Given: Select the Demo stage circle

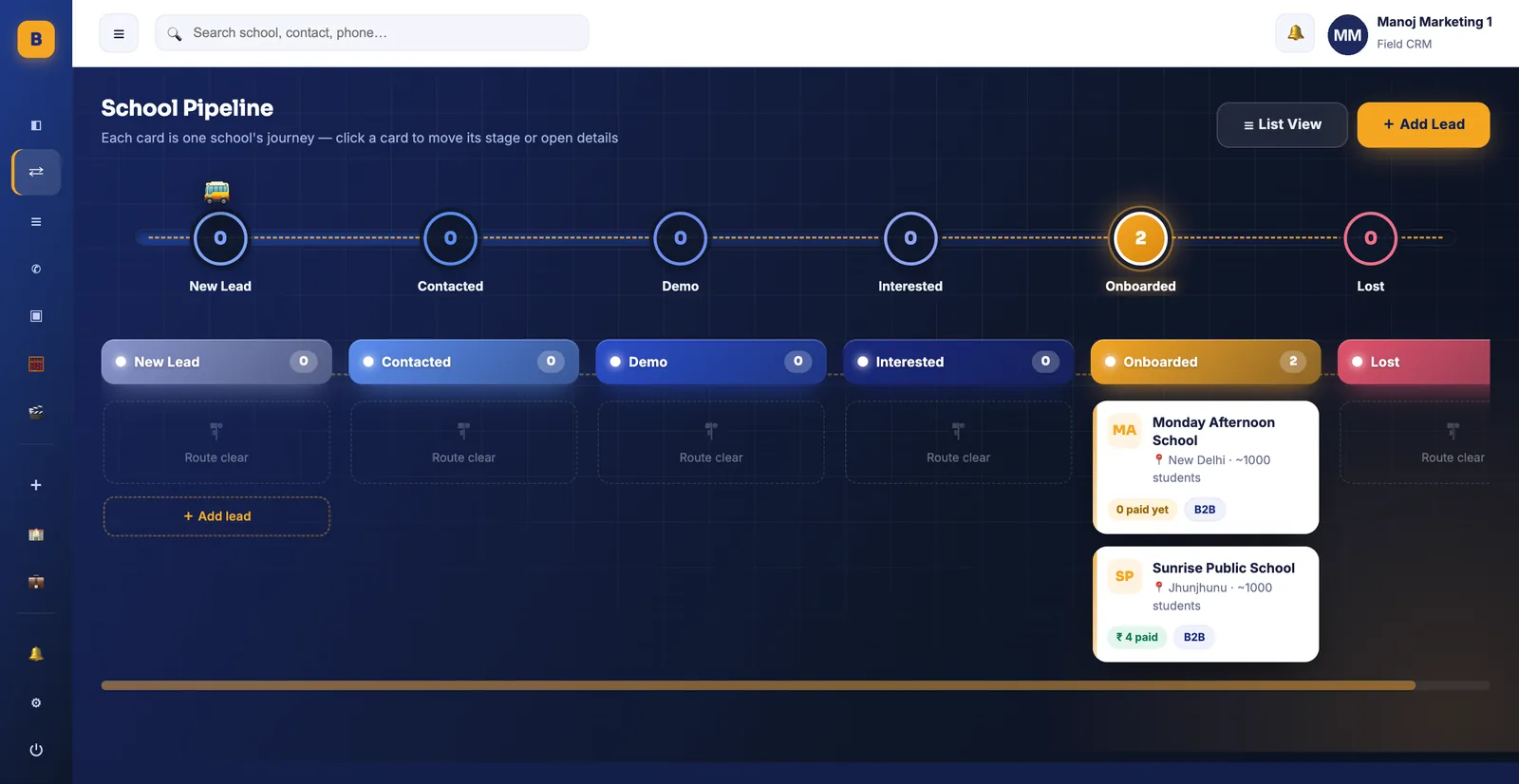Looking at the screenshot, I should pos(681,238).
